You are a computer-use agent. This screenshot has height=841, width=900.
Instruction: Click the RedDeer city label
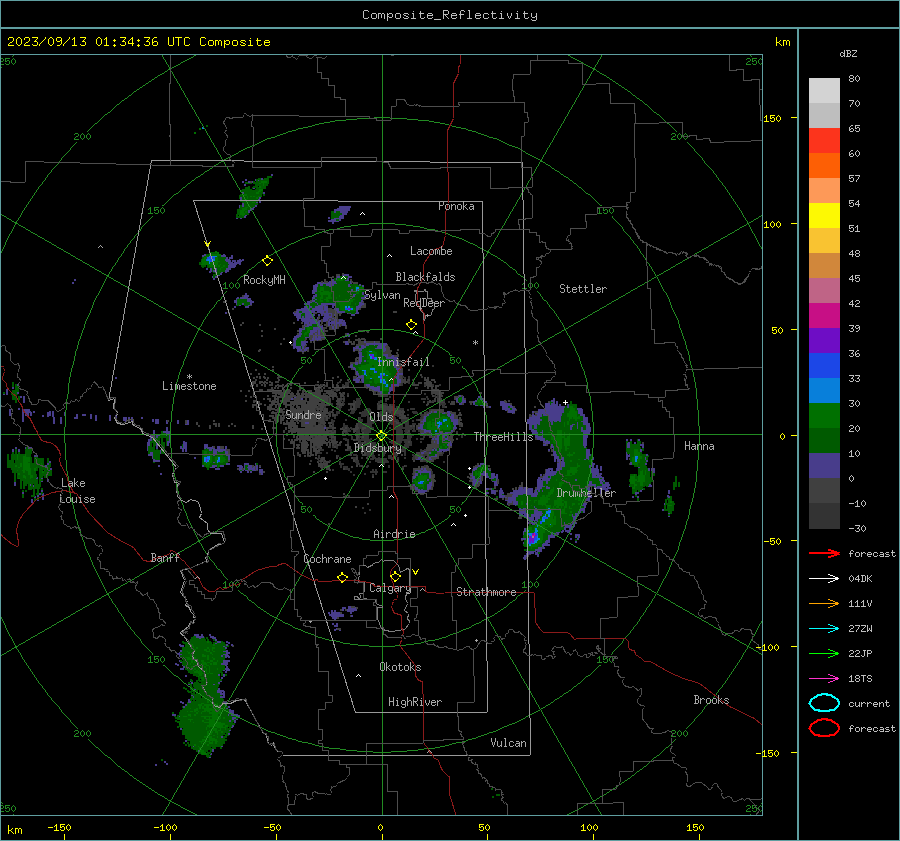pos(424,303)
